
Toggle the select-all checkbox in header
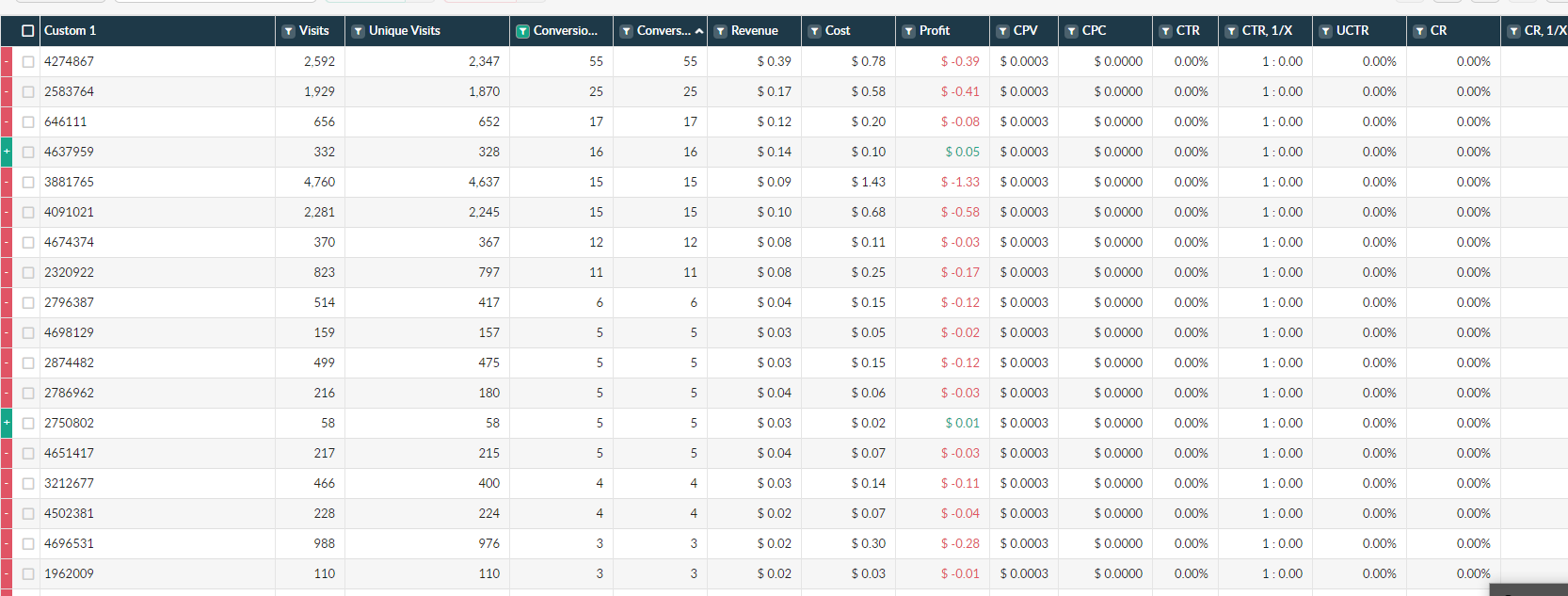(x=28, y=31)
